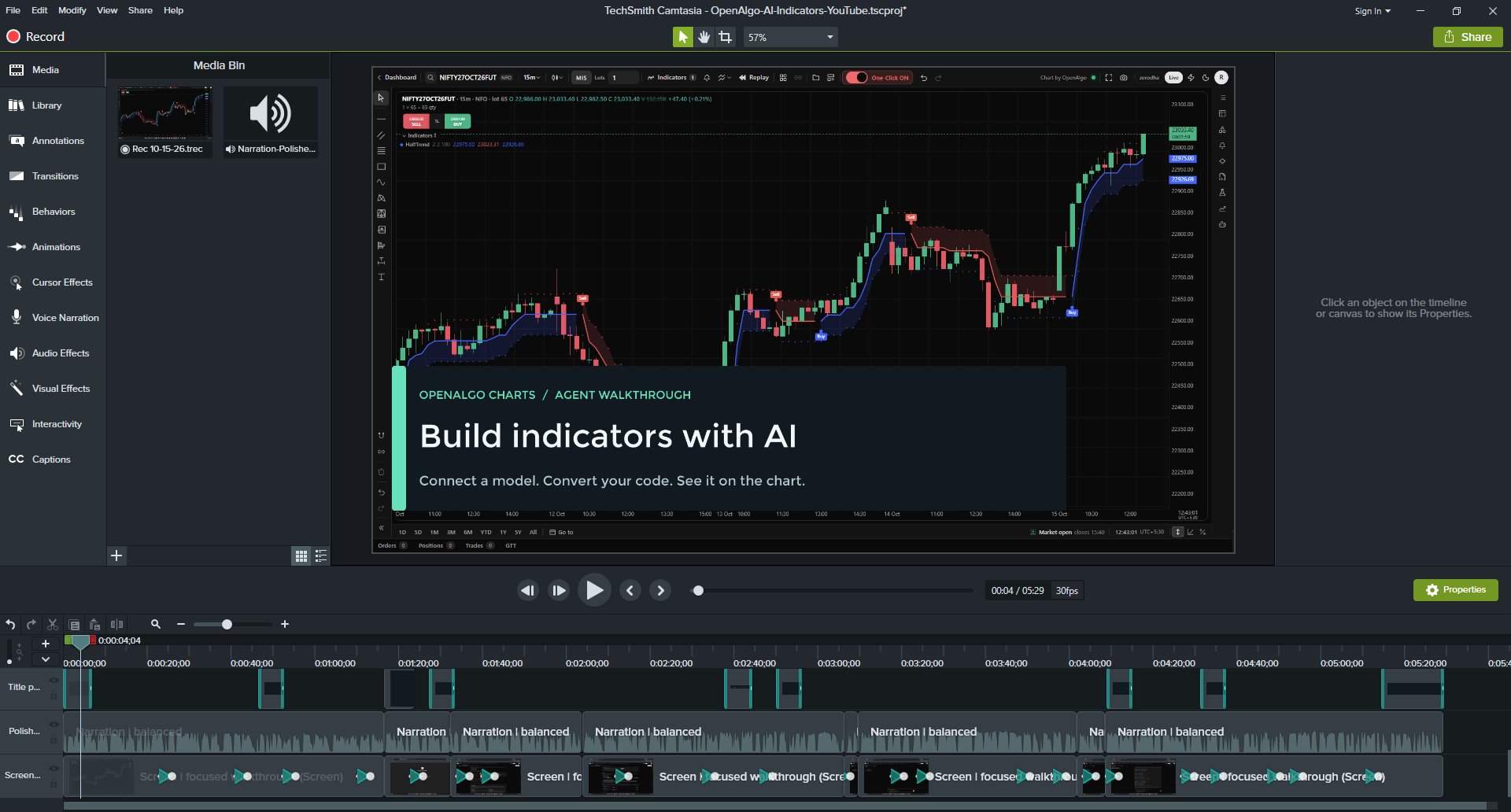The height and width of the screenshot is (812, 1511).
Task: Lock the Polish narration track
Action: pos(54,739)
